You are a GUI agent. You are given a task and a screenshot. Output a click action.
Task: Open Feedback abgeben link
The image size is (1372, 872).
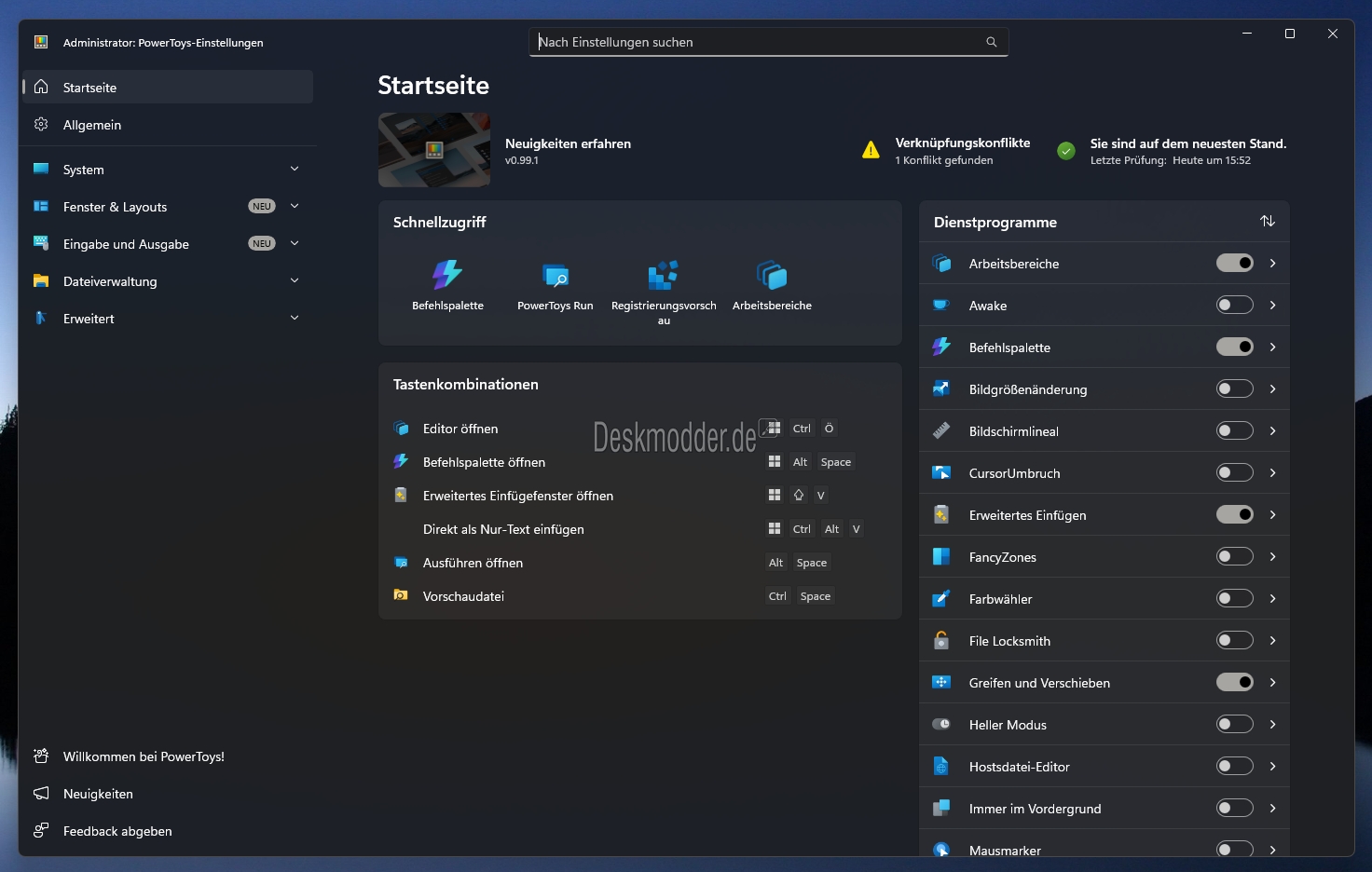click(117, 831)
